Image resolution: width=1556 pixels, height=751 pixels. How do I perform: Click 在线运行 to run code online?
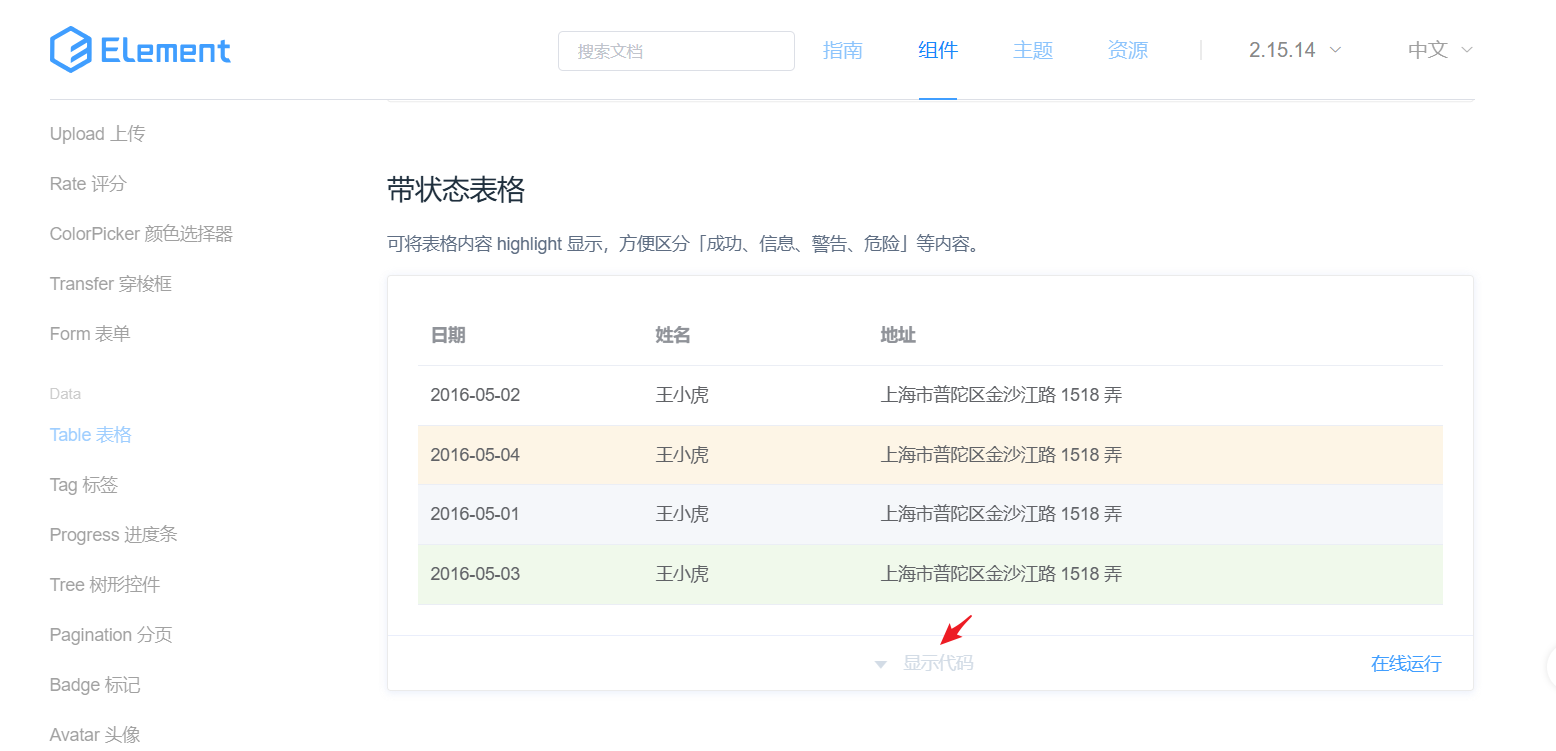[1405, 662]
